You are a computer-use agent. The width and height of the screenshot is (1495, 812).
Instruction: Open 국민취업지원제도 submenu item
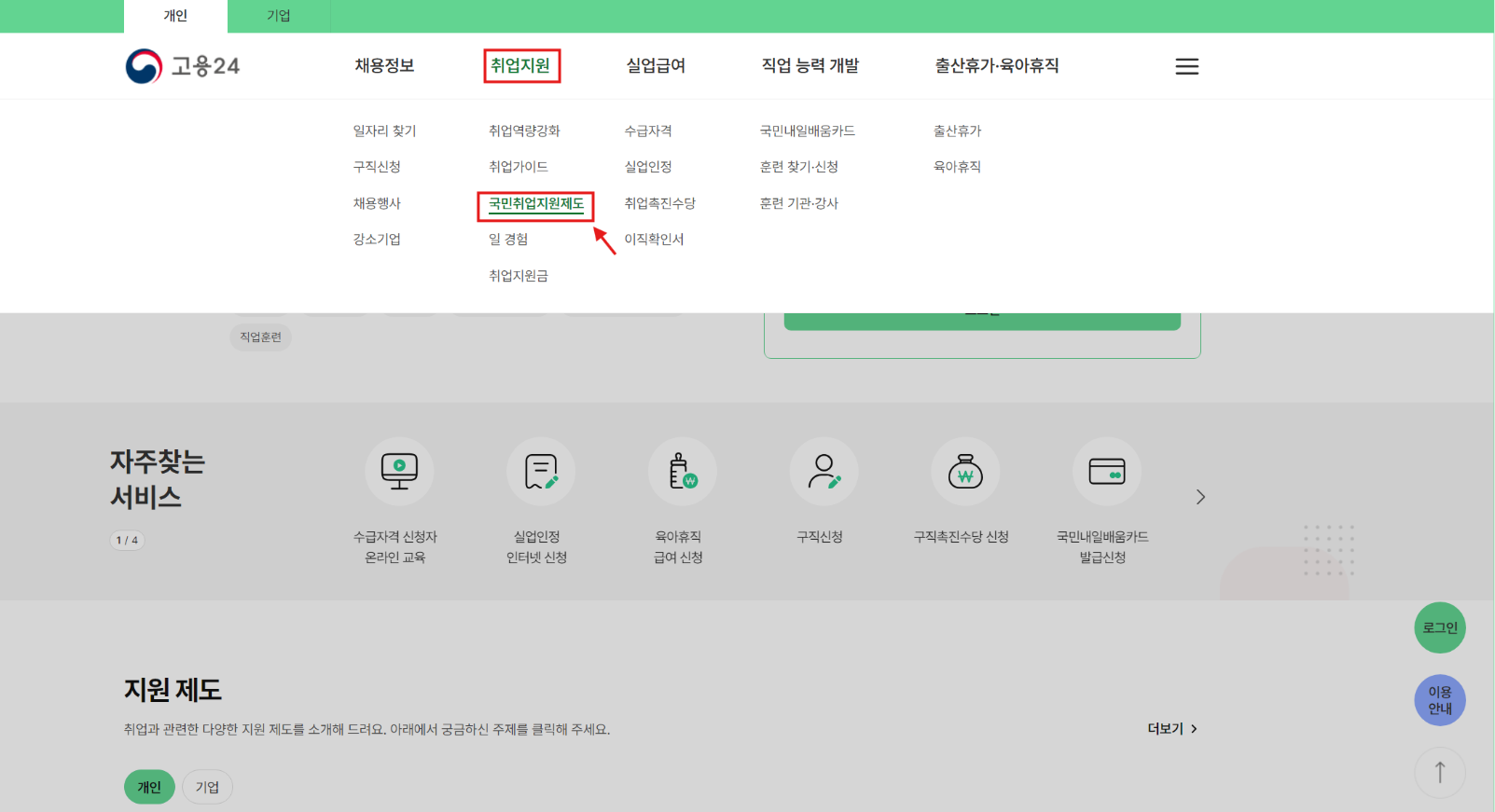tap(536, 203)
